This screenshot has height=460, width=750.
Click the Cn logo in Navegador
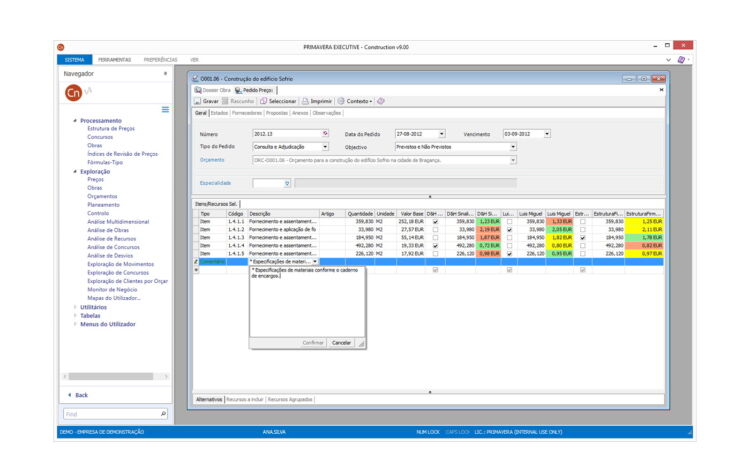point(73,92)
